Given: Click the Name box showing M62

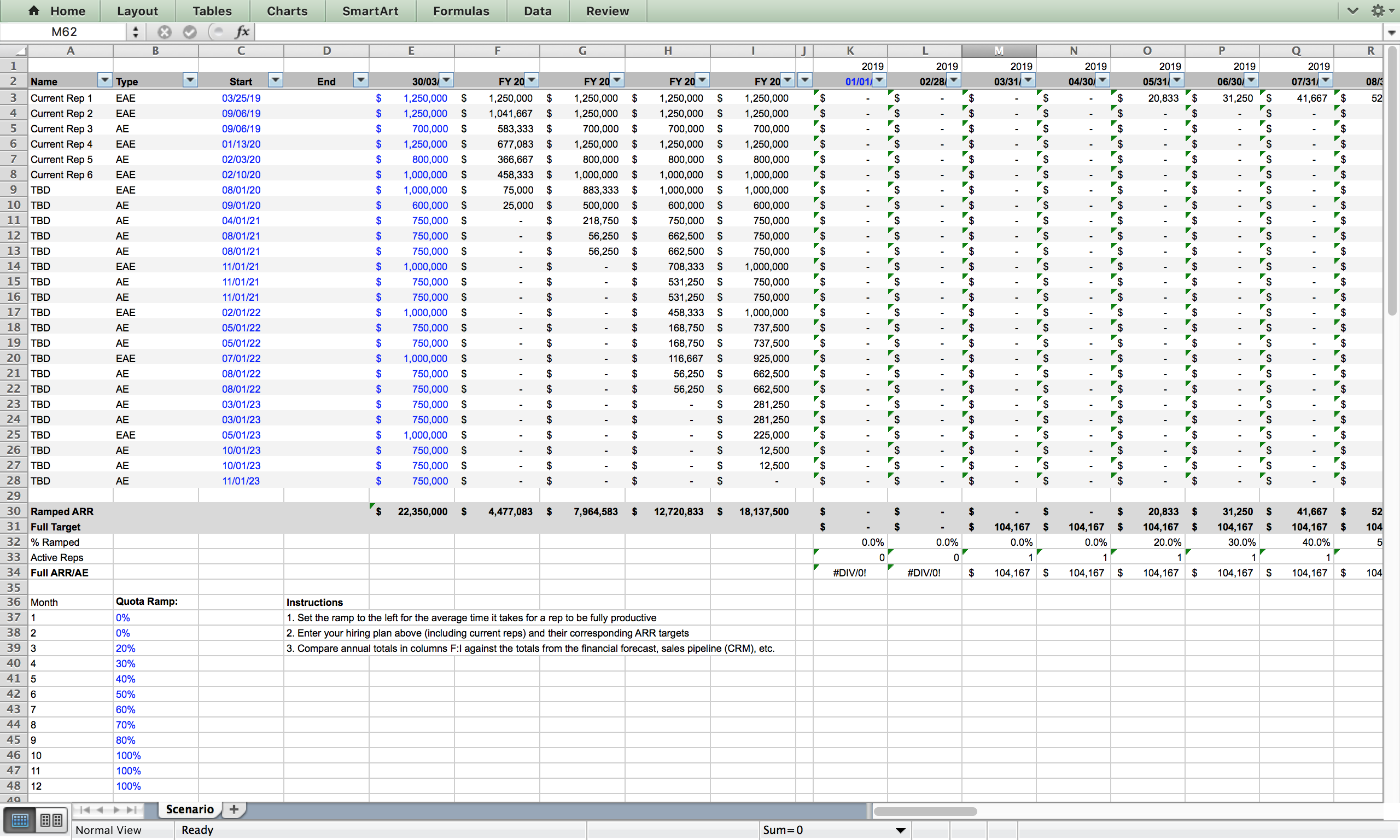Looking at the screenshot, I should coord(64,32).
